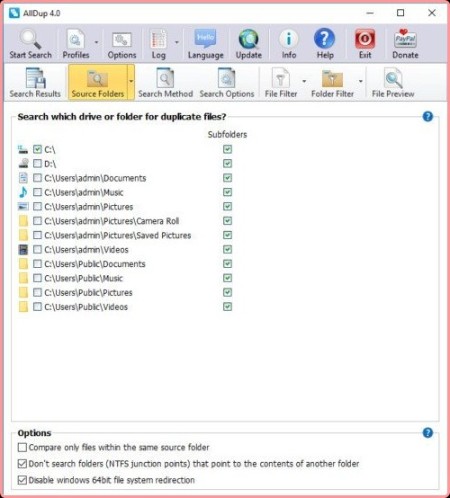This screenshot has height=498, width=450.
Task: Check the C:\Users\Public\Music checkbox
Action: tap(37, 278)
